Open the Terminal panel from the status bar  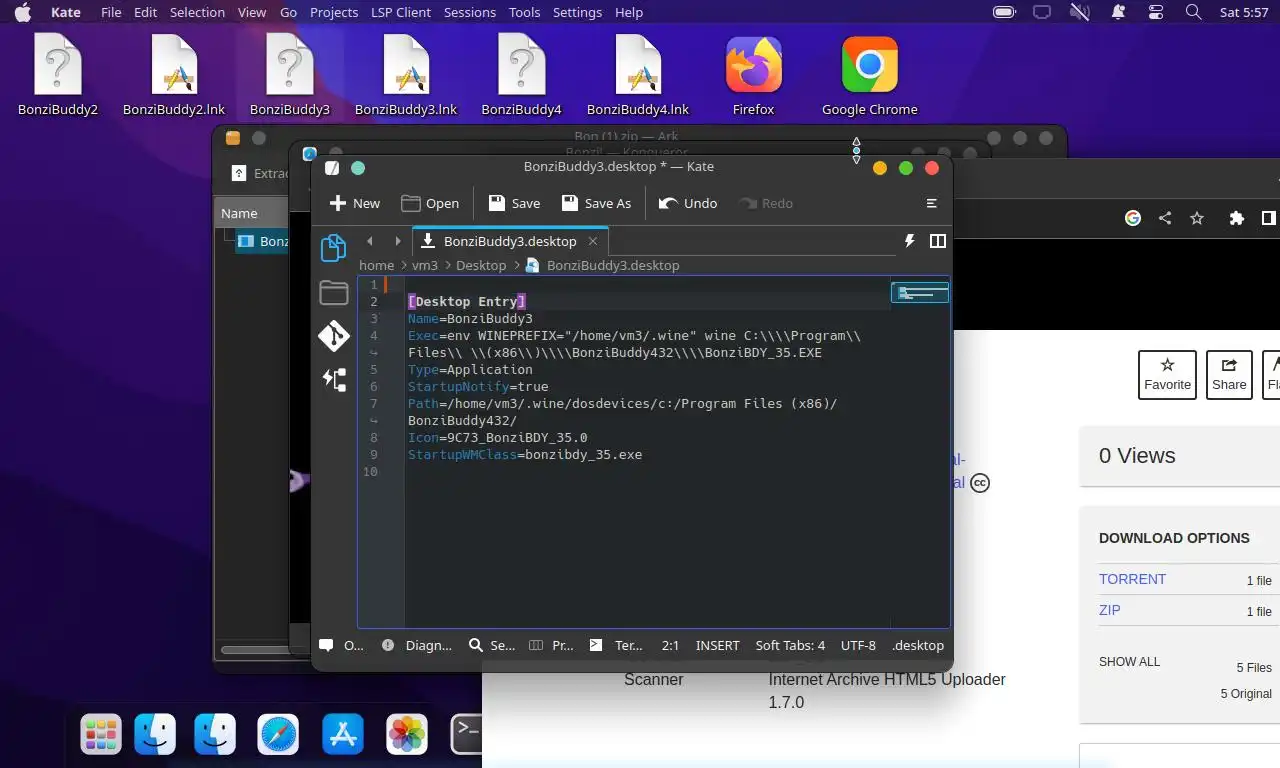tap(616, 645)
